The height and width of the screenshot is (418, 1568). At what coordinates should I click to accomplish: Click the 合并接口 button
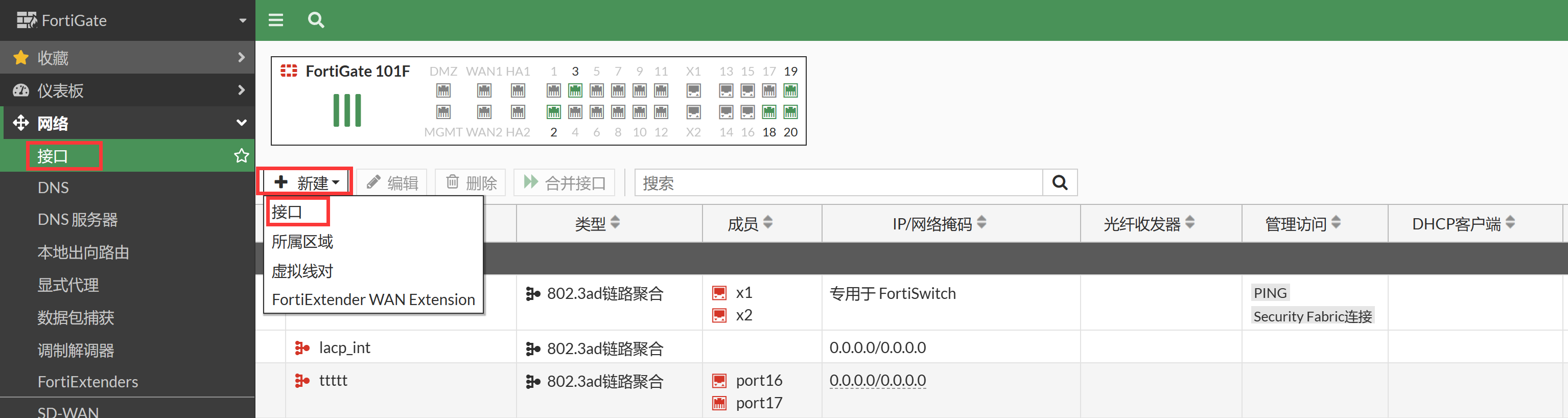[564, 182]
